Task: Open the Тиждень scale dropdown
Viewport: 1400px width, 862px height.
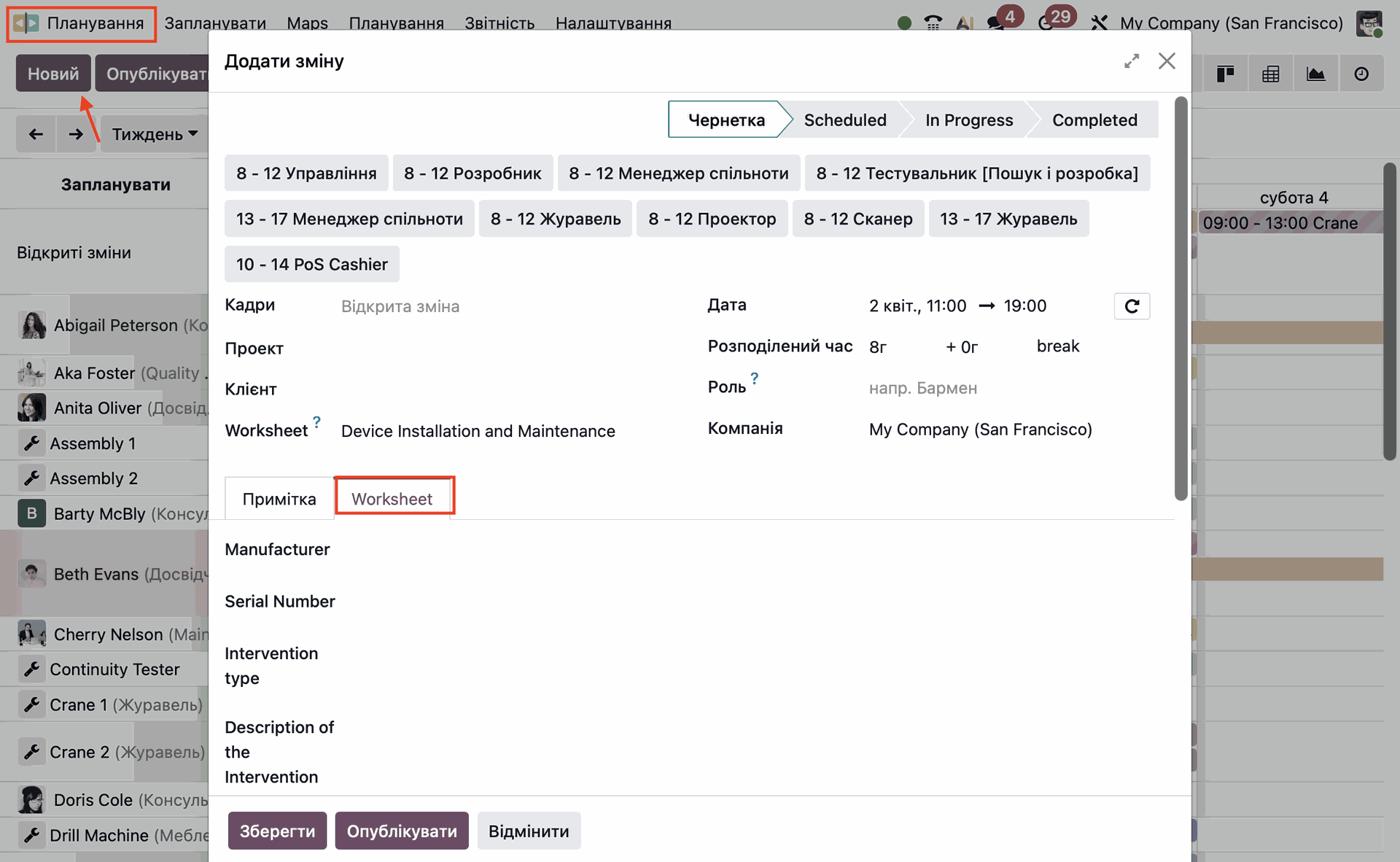Action: click(155, 134)
